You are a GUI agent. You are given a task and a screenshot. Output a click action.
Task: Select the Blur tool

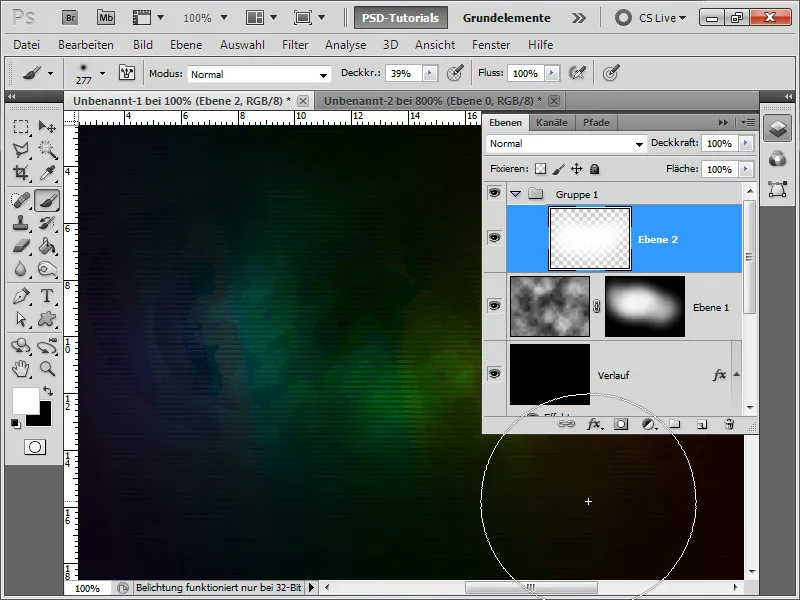pyautogui.click(x=21, y=269)
